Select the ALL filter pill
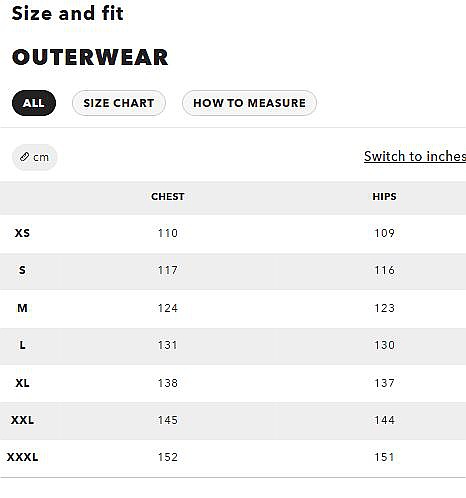The width and height of the screenshot is (466, 498). coord(34,103)
